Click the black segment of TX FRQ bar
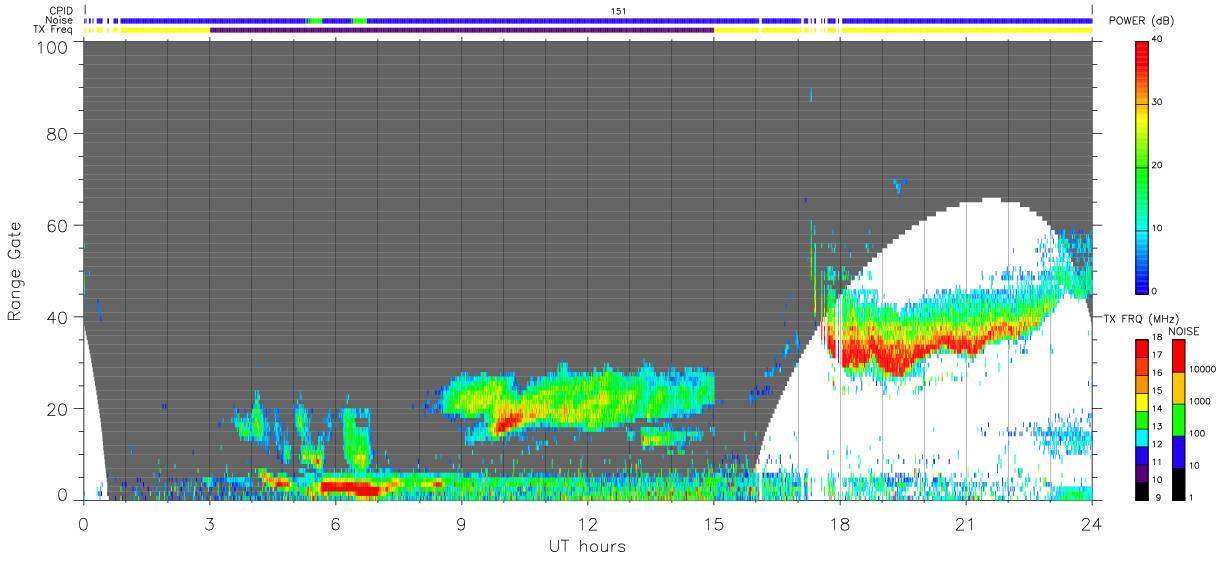Image resolution: width=1228 pixels, height=567 pixels. (1142, 491)
